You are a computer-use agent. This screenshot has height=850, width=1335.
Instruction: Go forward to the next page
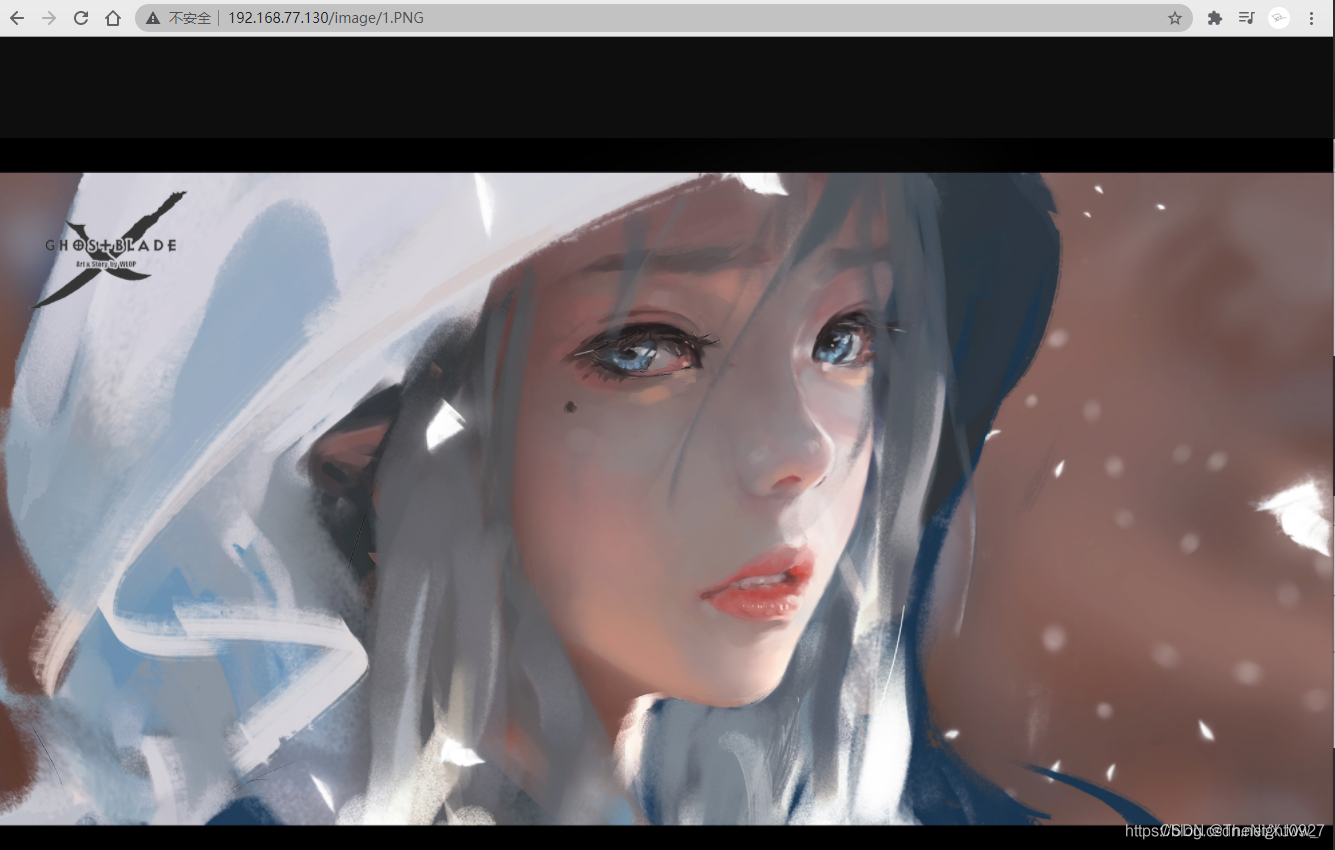[x=49, y=18]
